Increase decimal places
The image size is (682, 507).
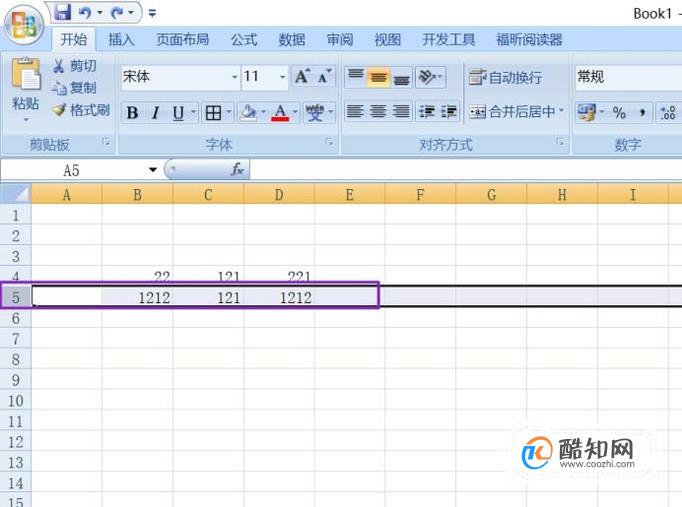point(668,113)
